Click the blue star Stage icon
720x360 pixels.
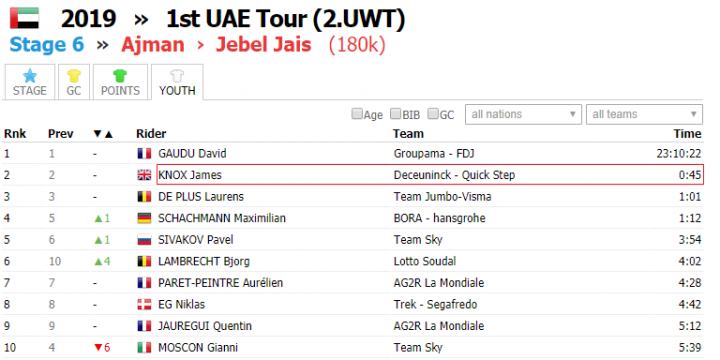pos(30,76)
